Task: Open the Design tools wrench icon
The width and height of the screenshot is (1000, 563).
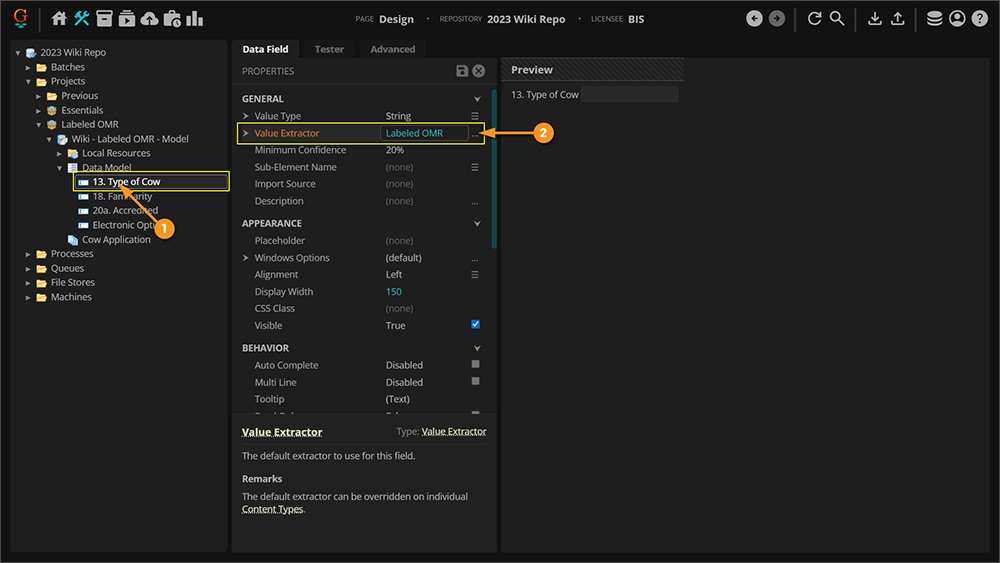Action: 82,19
